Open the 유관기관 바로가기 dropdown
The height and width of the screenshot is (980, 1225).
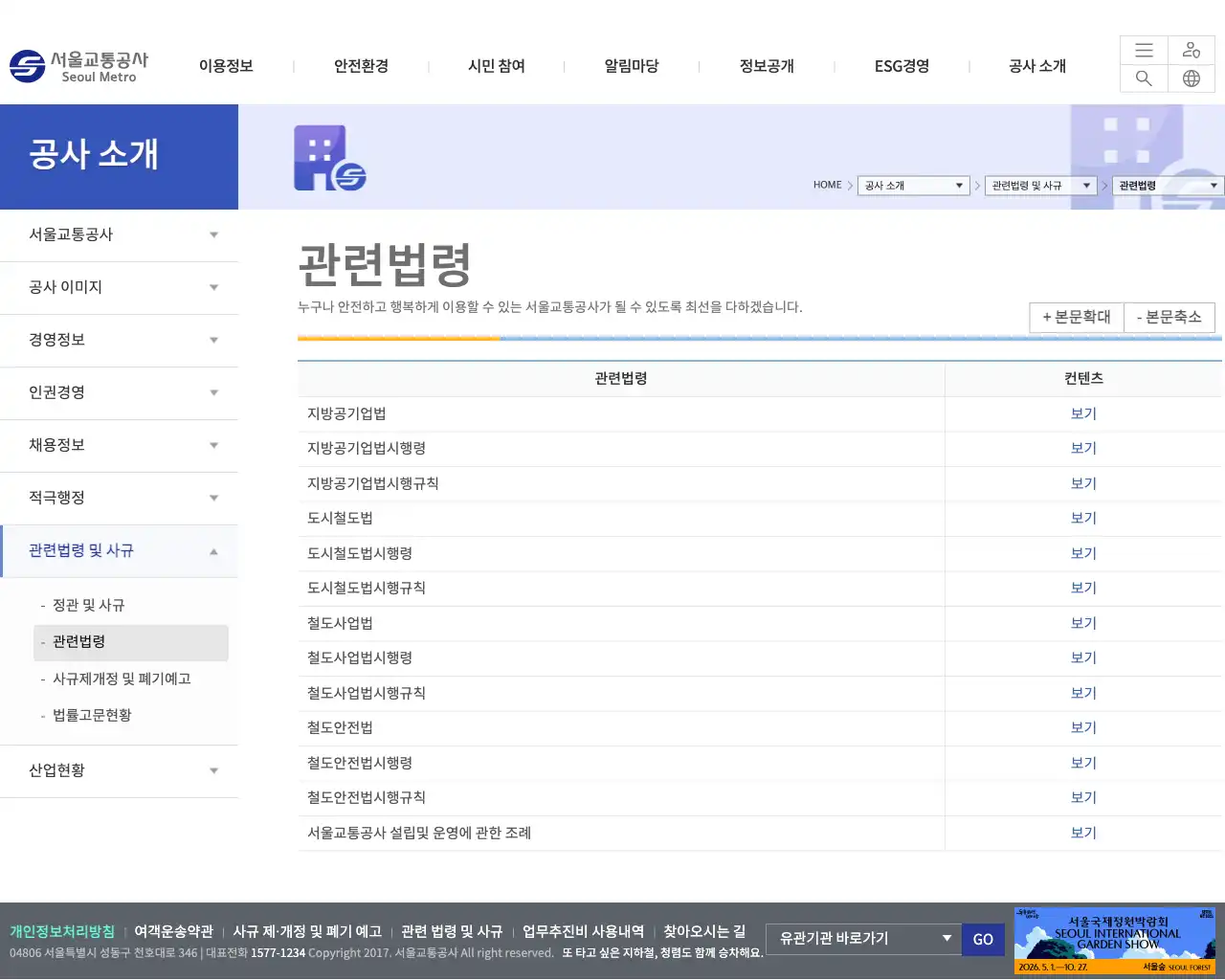pos(864,939)
